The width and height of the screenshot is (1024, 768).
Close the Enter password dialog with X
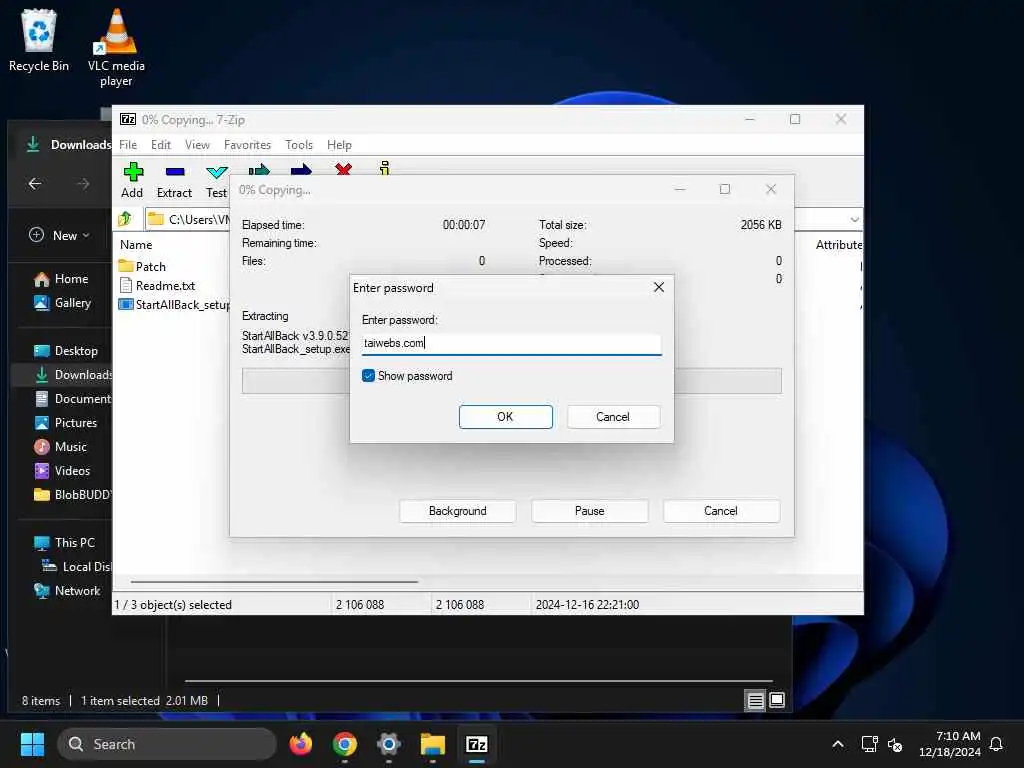point(659,287)
